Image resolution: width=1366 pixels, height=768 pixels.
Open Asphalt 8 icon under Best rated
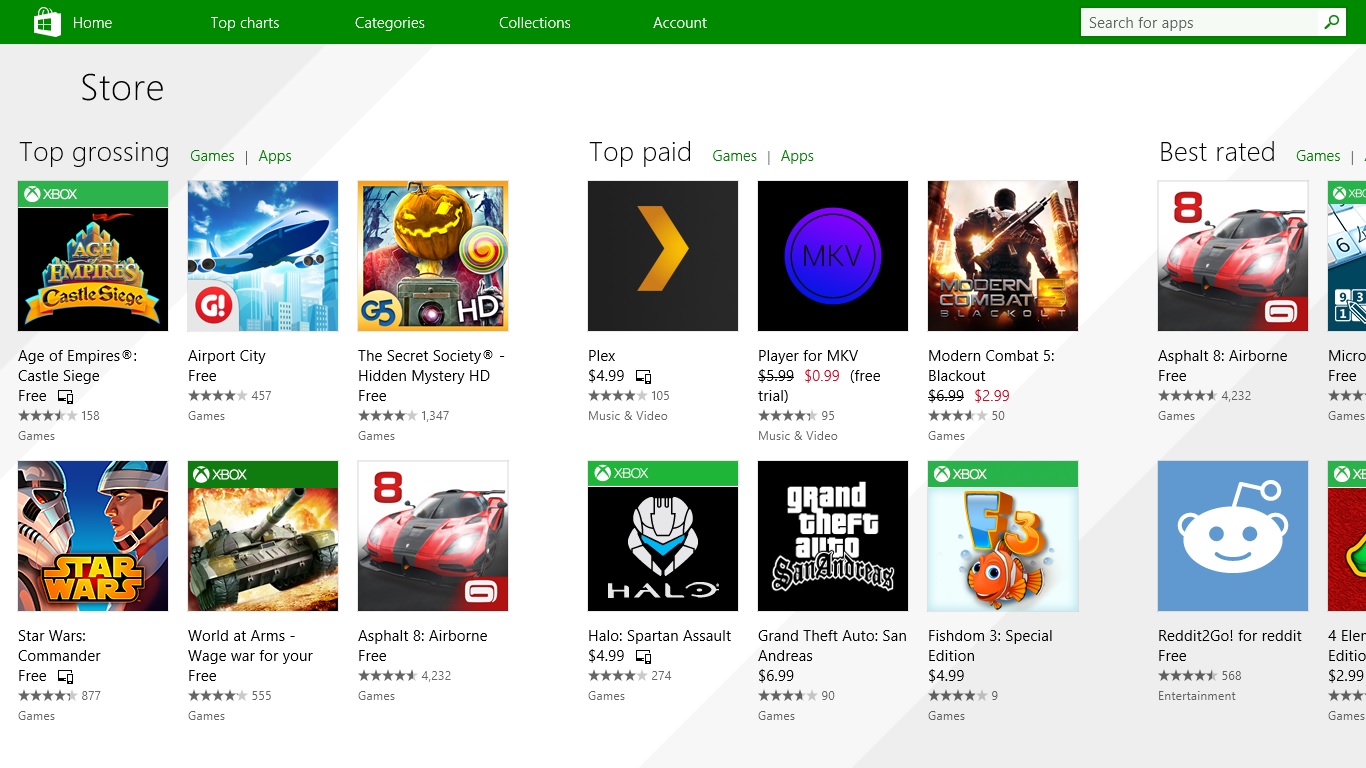pyautogui.click(x=1233, y=256)
